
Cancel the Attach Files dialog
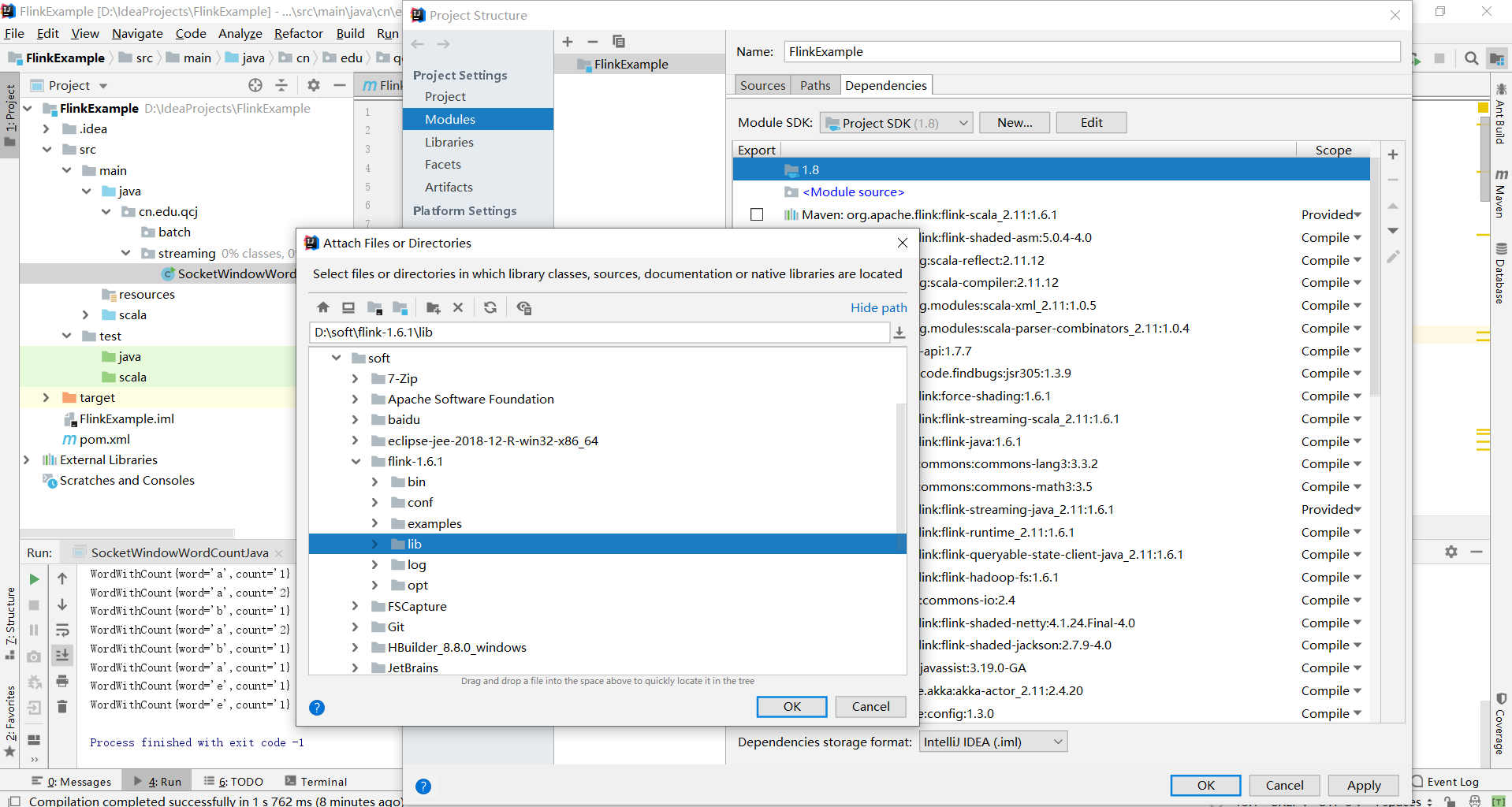(x=870, y=707)
